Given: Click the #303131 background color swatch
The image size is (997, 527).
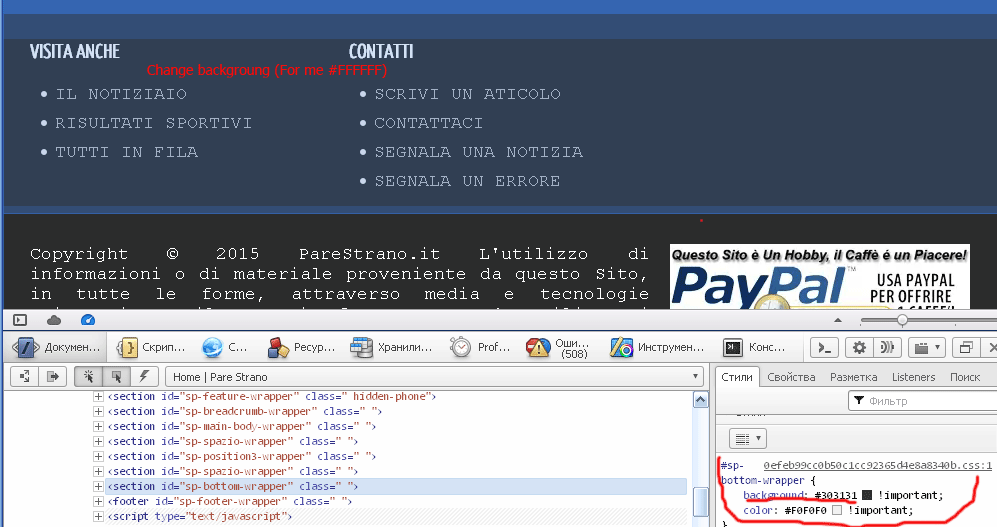Looking at the screenshot, I should (867, 495).
